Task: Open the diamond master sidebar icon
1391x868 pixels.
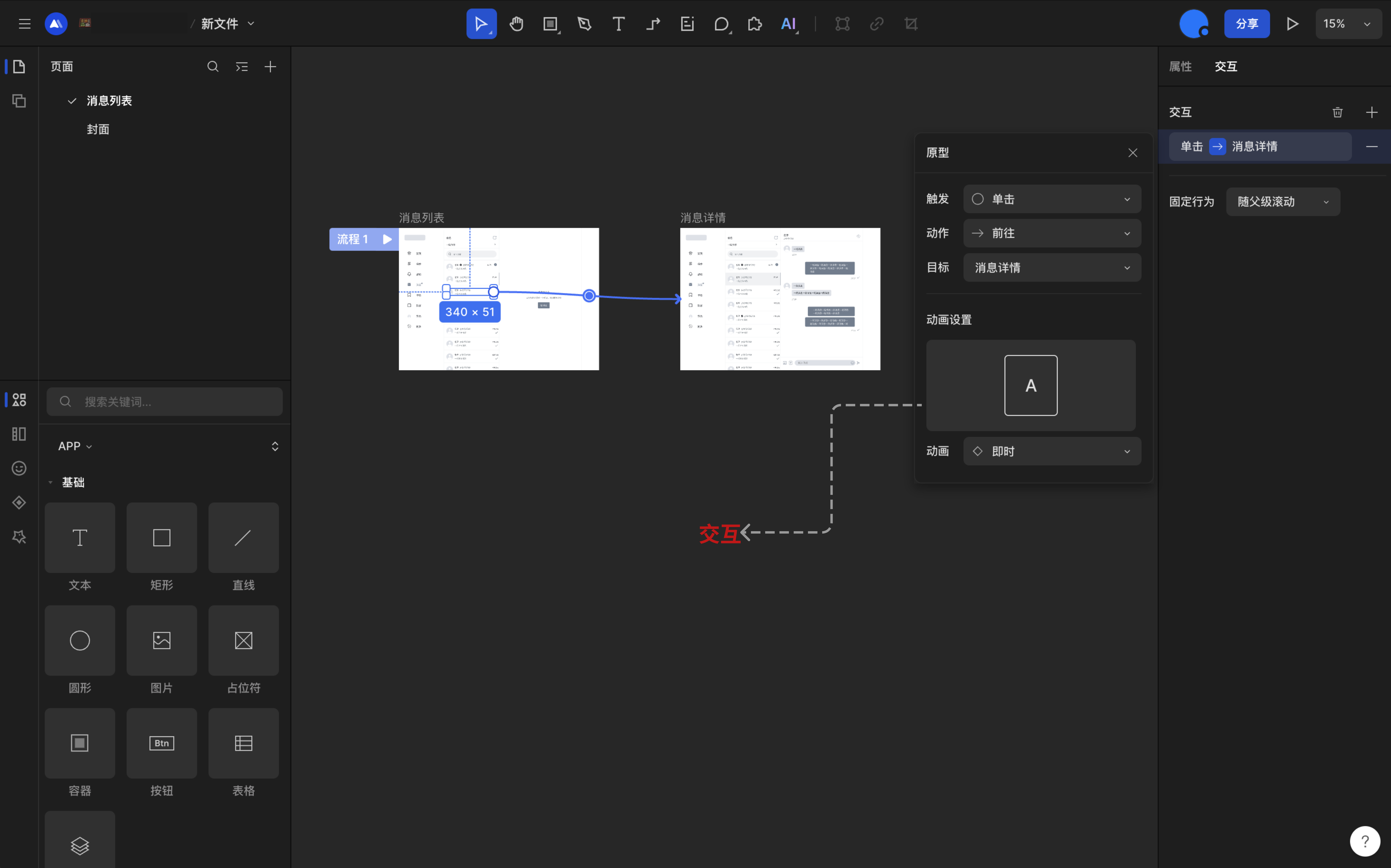Action: click(19, 503)
